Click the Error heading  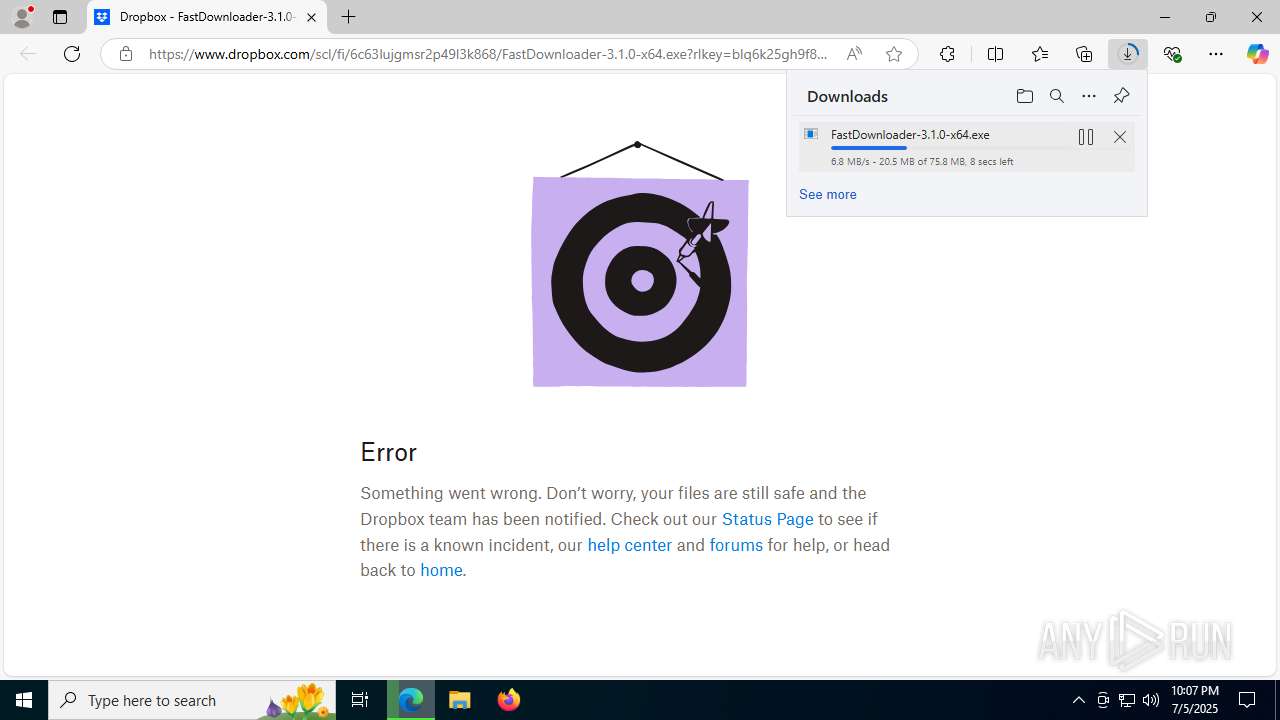(x=388, y=452)
